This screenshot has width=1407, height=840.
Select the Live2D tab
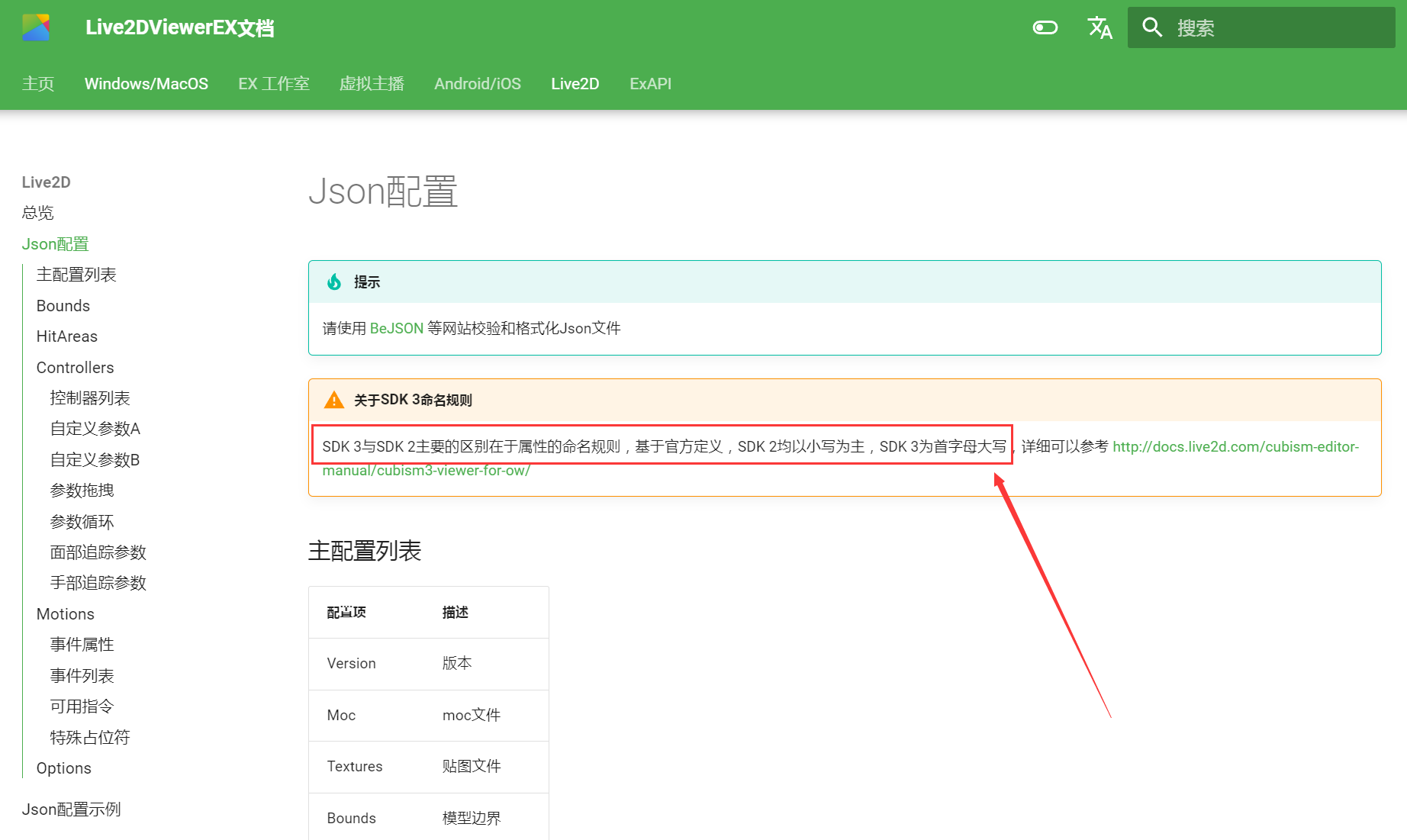pos(575,84)
